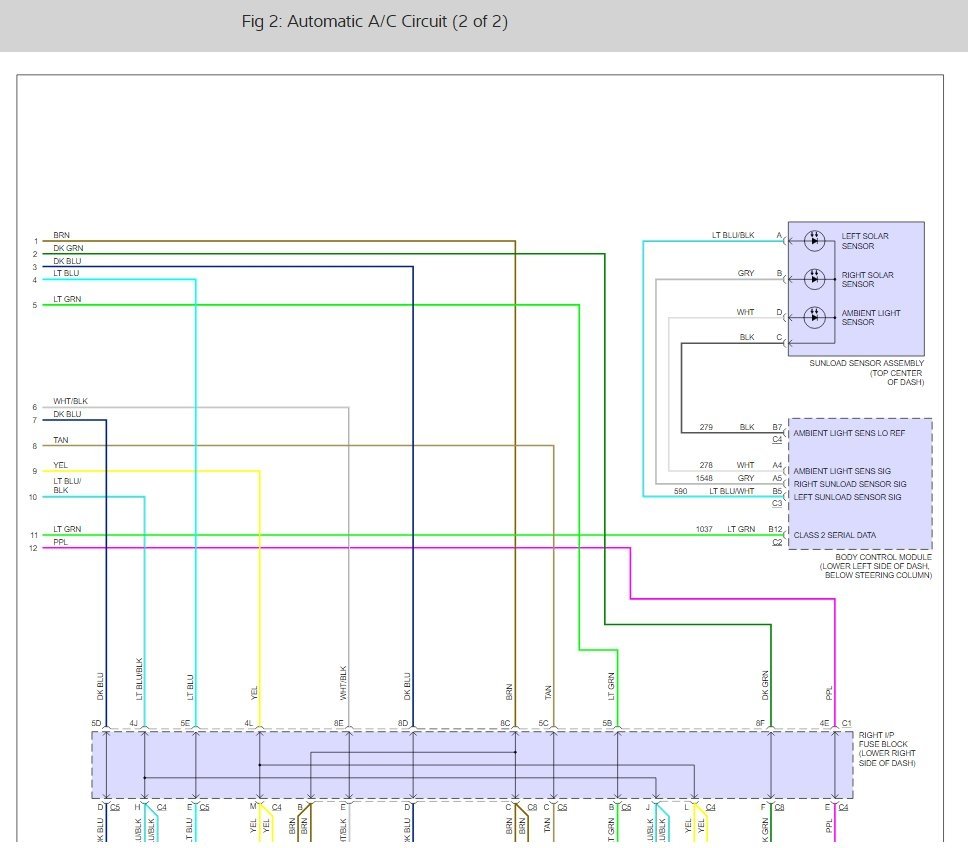
Task: Click the LT BLU/BLK label at sunload pin A
Action: coord(733,235)
